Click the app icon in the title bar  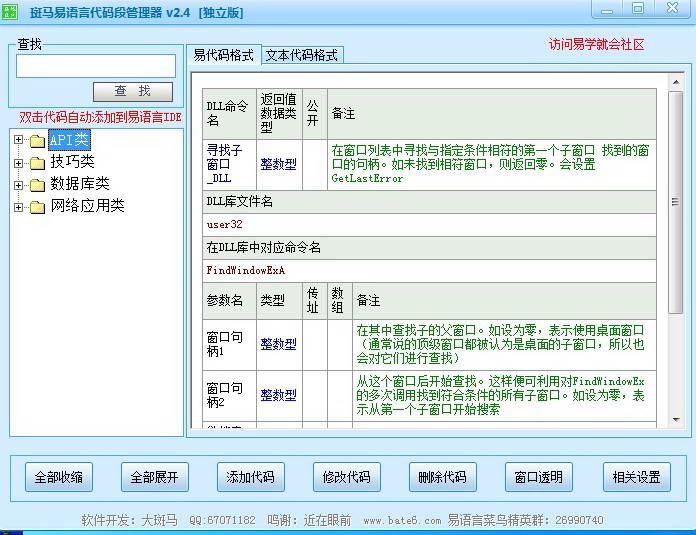(x=9, y=11)
